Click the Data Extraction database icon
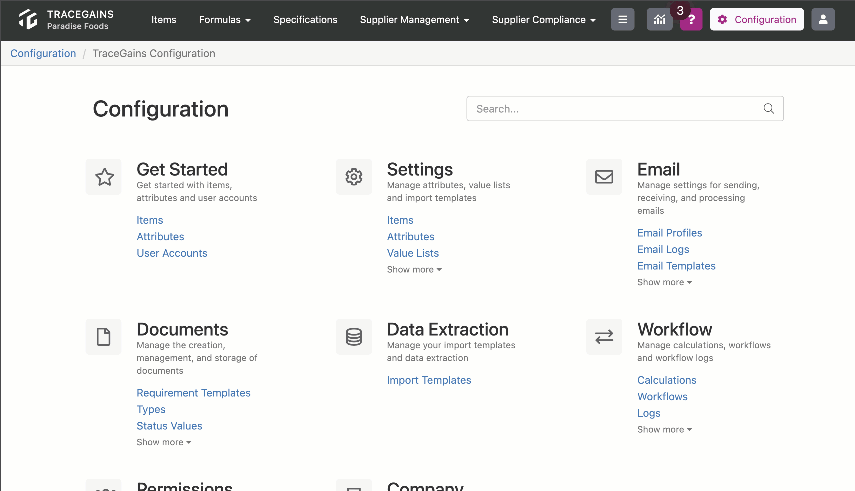Screen dimensions: 855x491 click(x=354, y=337)
